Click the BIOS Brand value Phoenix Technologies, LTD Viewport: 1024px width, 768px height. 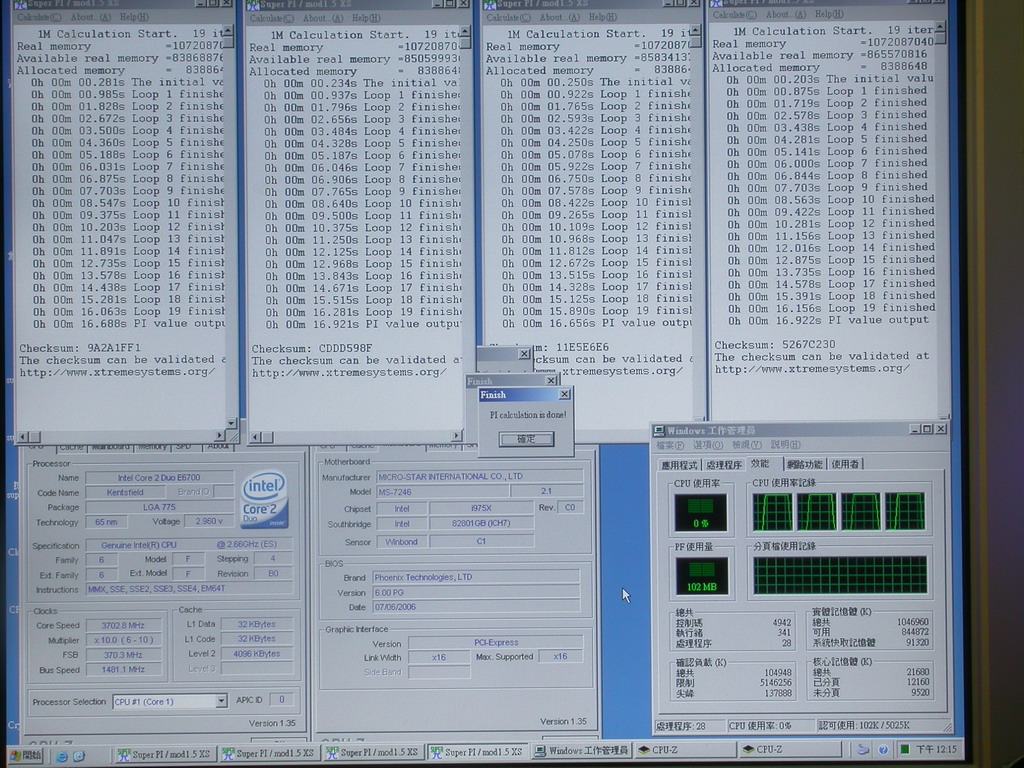(x=475, y=577)
